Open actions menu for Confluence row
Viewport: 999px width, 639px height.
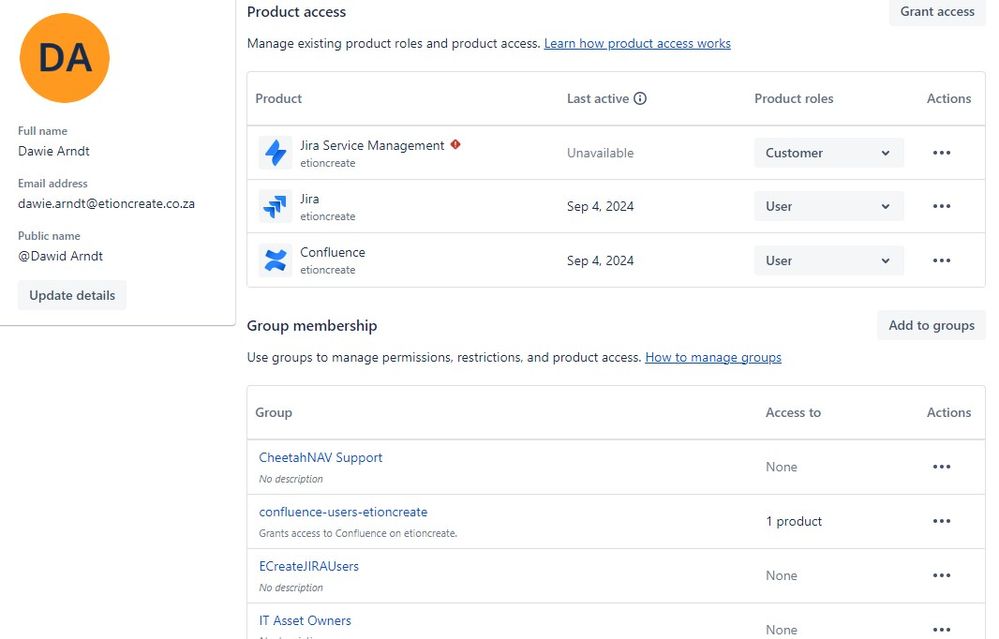[x=941, y=261]
